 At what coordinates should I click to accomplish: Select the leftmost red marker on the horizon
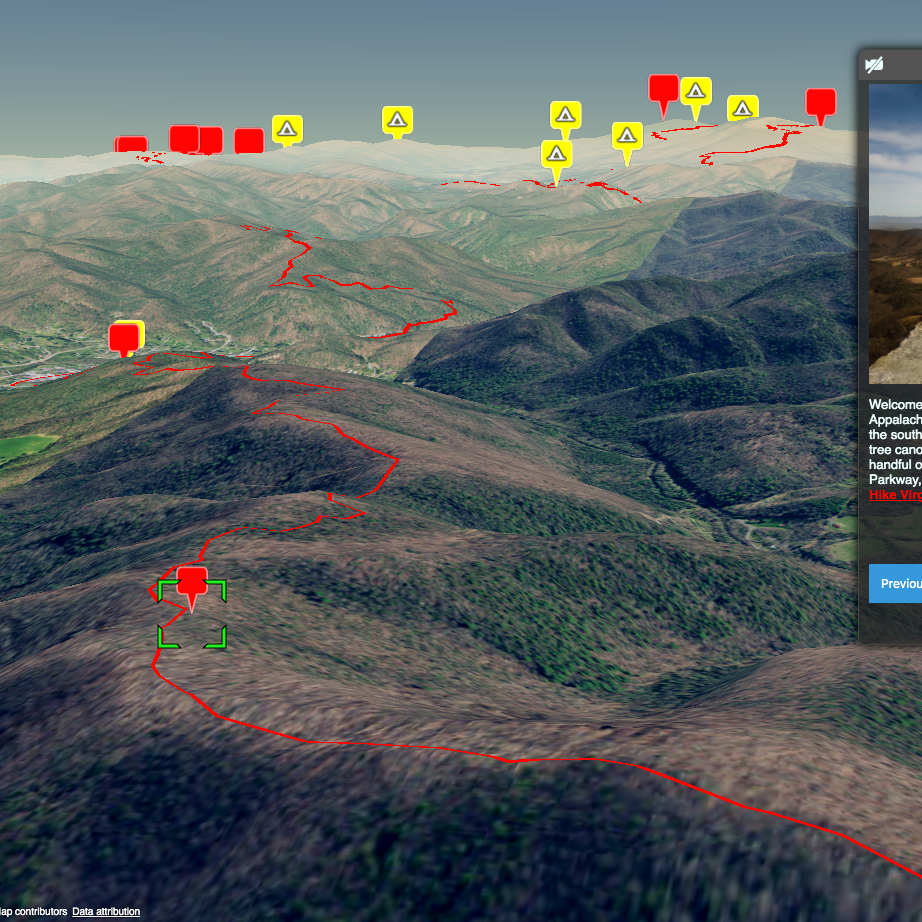pyautogui.click(x=131, y=146)
